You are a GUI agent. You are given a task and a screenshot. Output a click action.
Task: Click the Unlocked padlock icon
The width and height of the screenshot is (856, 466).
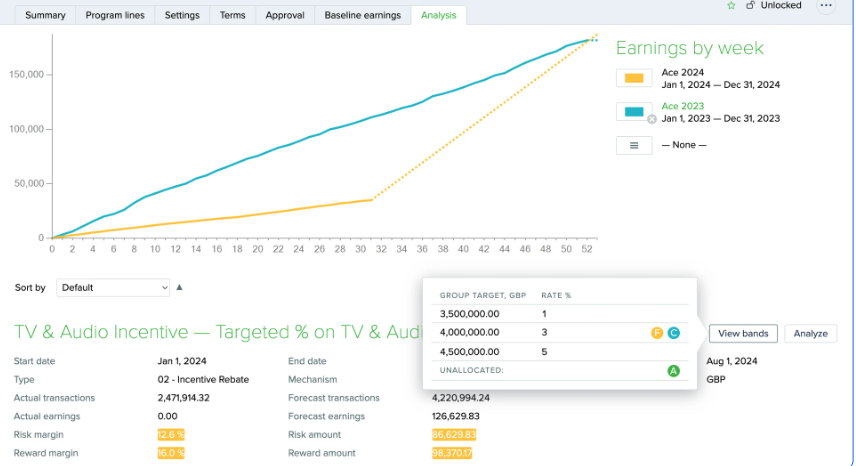point(751,5)
